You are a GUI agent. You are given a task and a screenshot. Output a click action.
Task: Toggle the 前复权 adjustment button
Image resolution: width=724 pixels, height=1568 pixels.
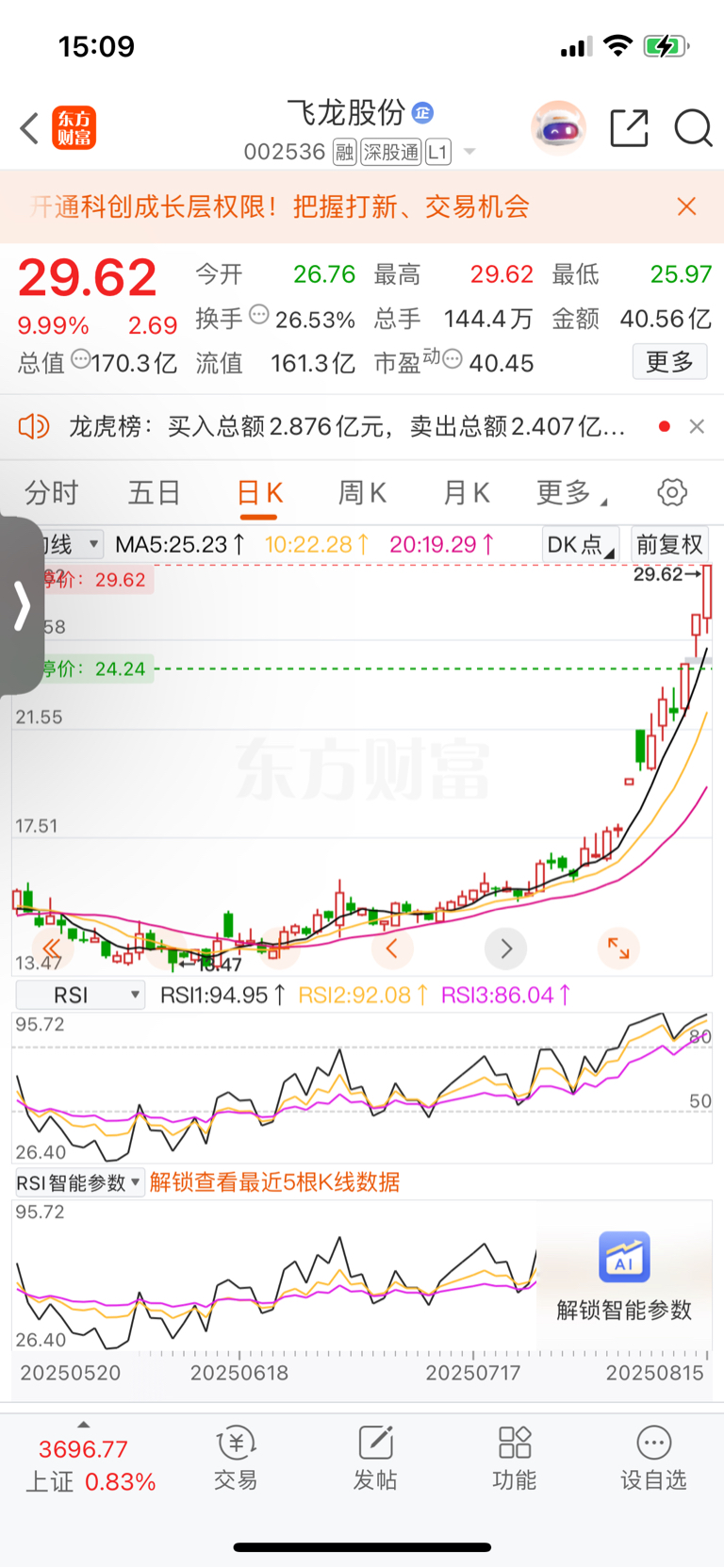pyautogui.click(x=669, y=544)
